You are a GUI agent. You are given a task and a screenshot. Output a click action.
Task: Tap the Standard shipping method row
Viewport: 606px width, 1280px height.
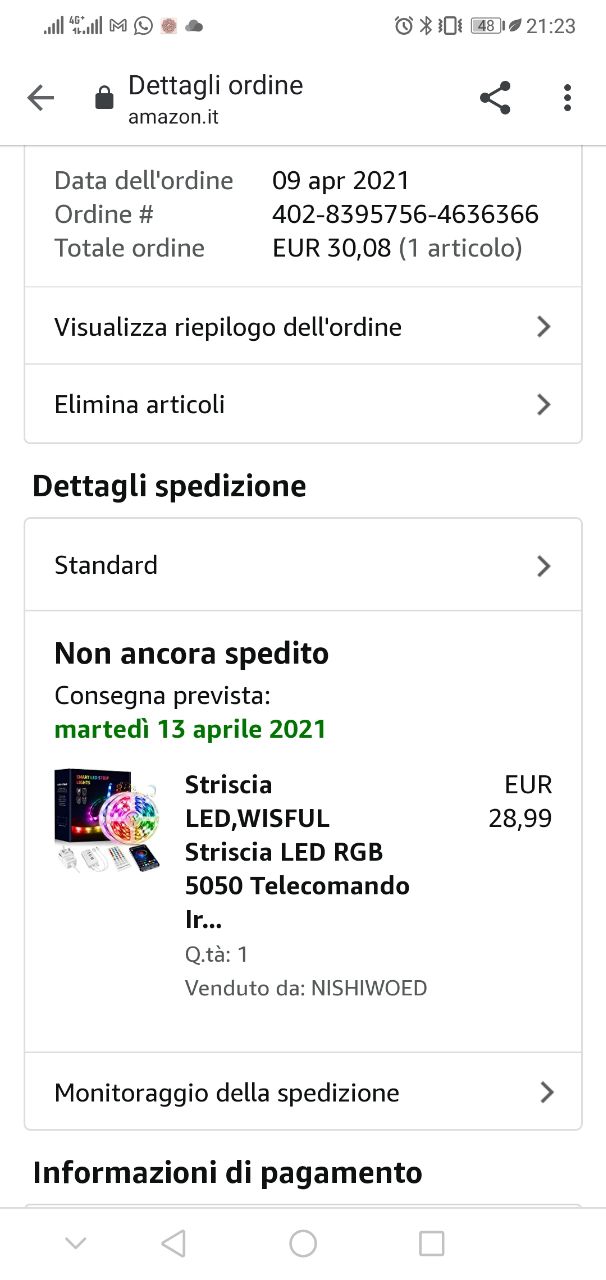coord(106,565)
